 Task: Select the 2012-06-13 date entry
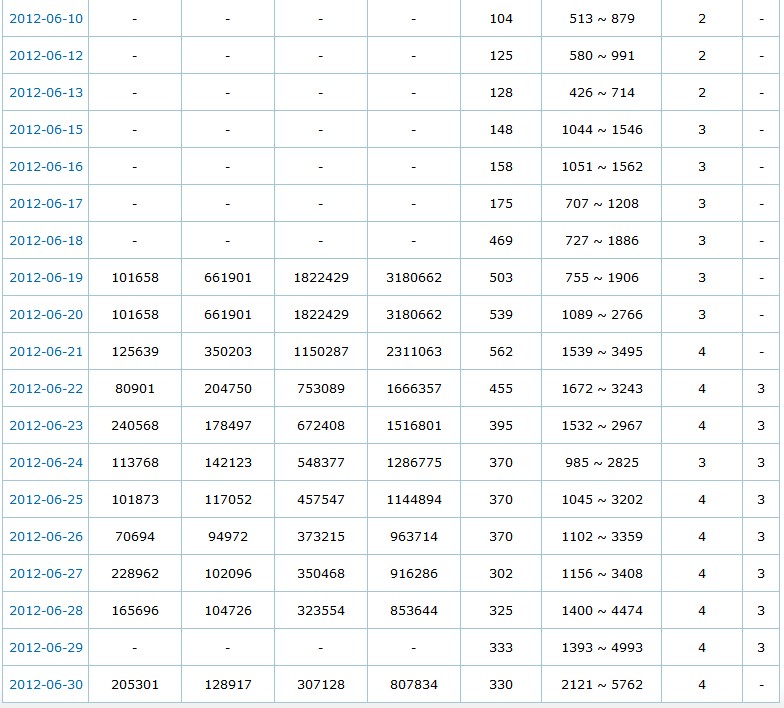pyautogui.click(x=46, y=93)
